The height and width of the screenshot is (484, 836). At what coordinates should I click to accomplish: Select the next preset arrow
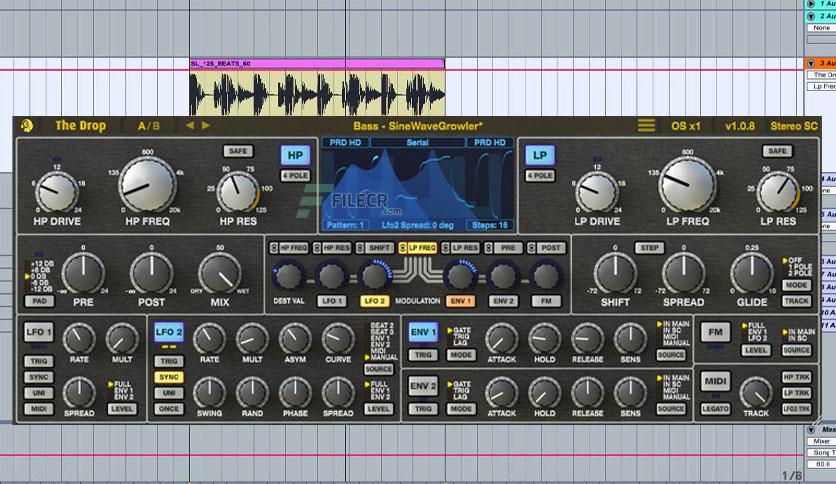(x=206, y=126)
